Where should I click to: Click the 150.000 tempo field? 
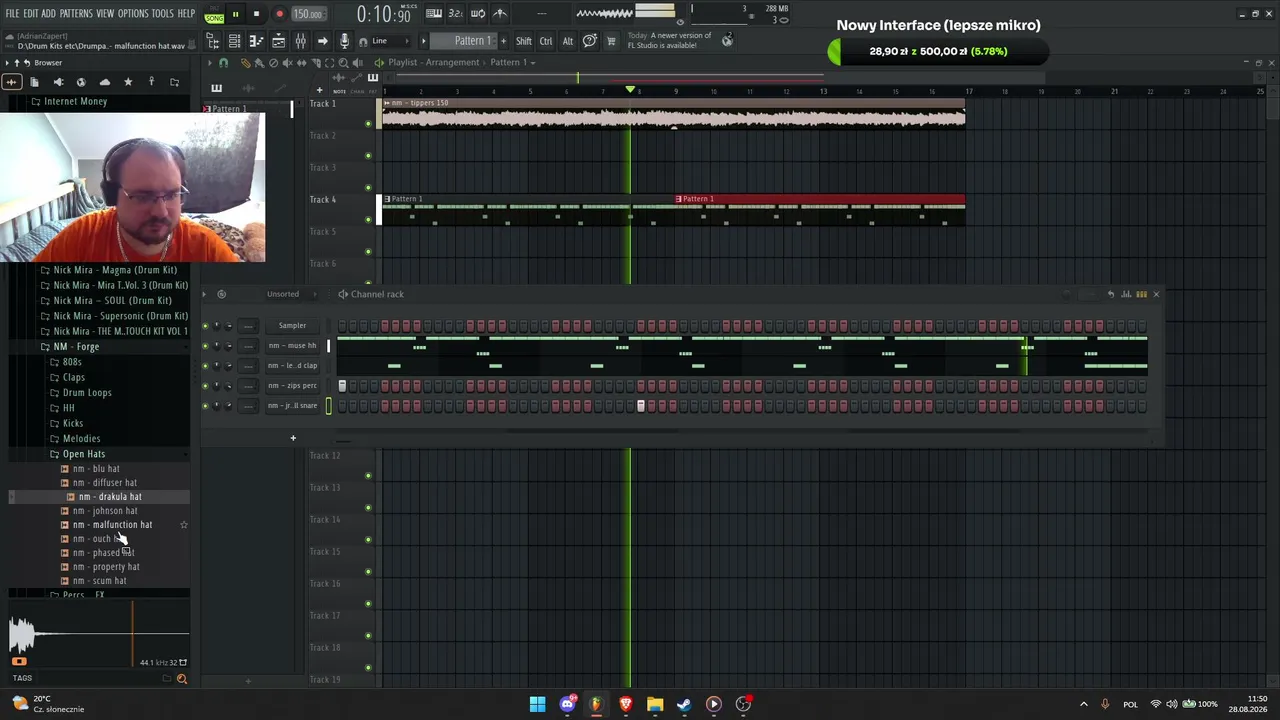click(x=308, y=14)
